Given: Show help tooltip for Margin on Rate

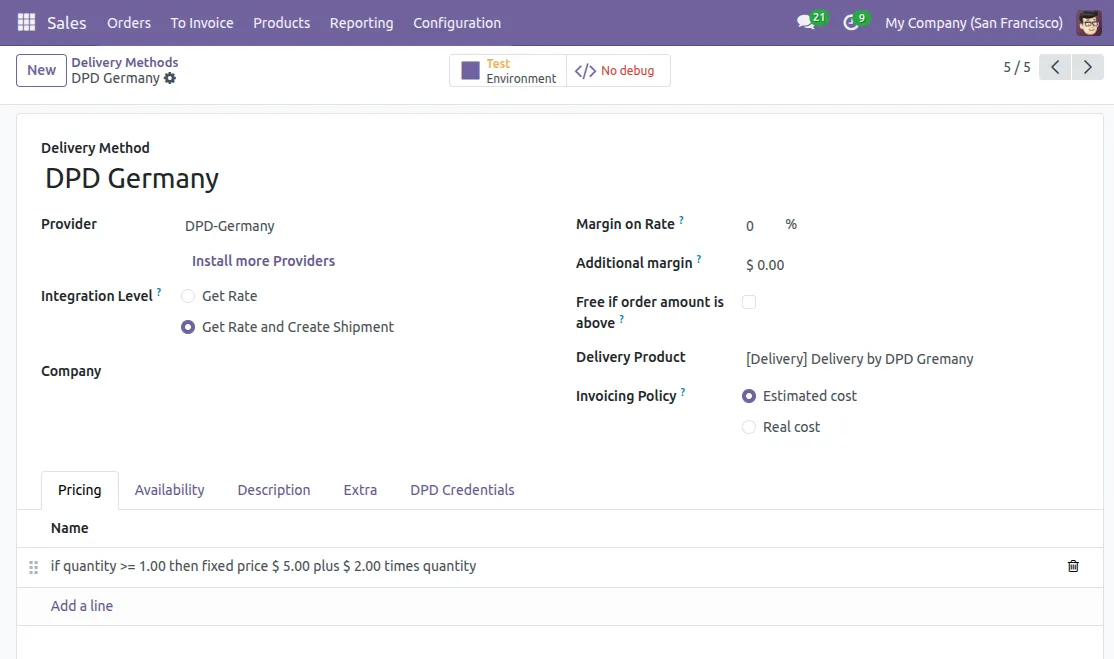Looking at the screenshot, I should [x=681, y=220].
